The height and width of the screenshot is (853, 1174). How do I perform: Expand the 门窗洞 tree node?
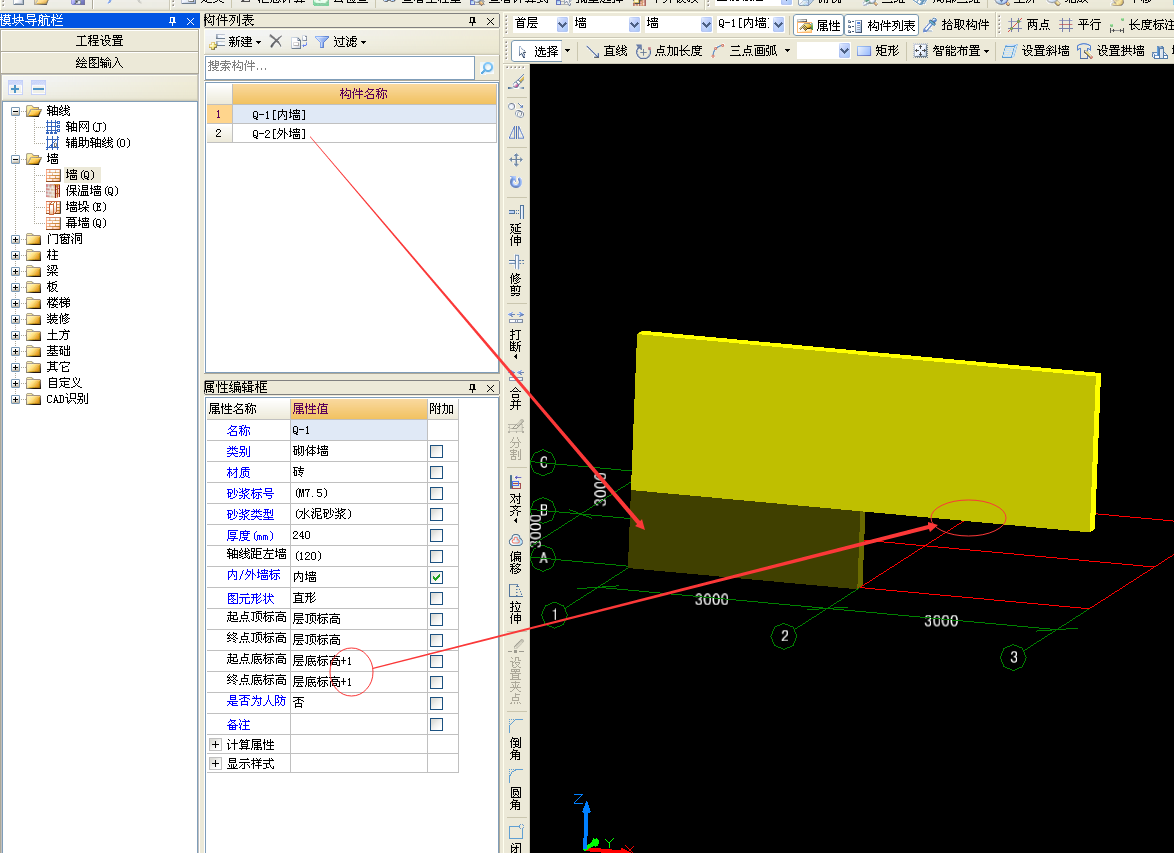pyautogui.click(x=16, y=239)
